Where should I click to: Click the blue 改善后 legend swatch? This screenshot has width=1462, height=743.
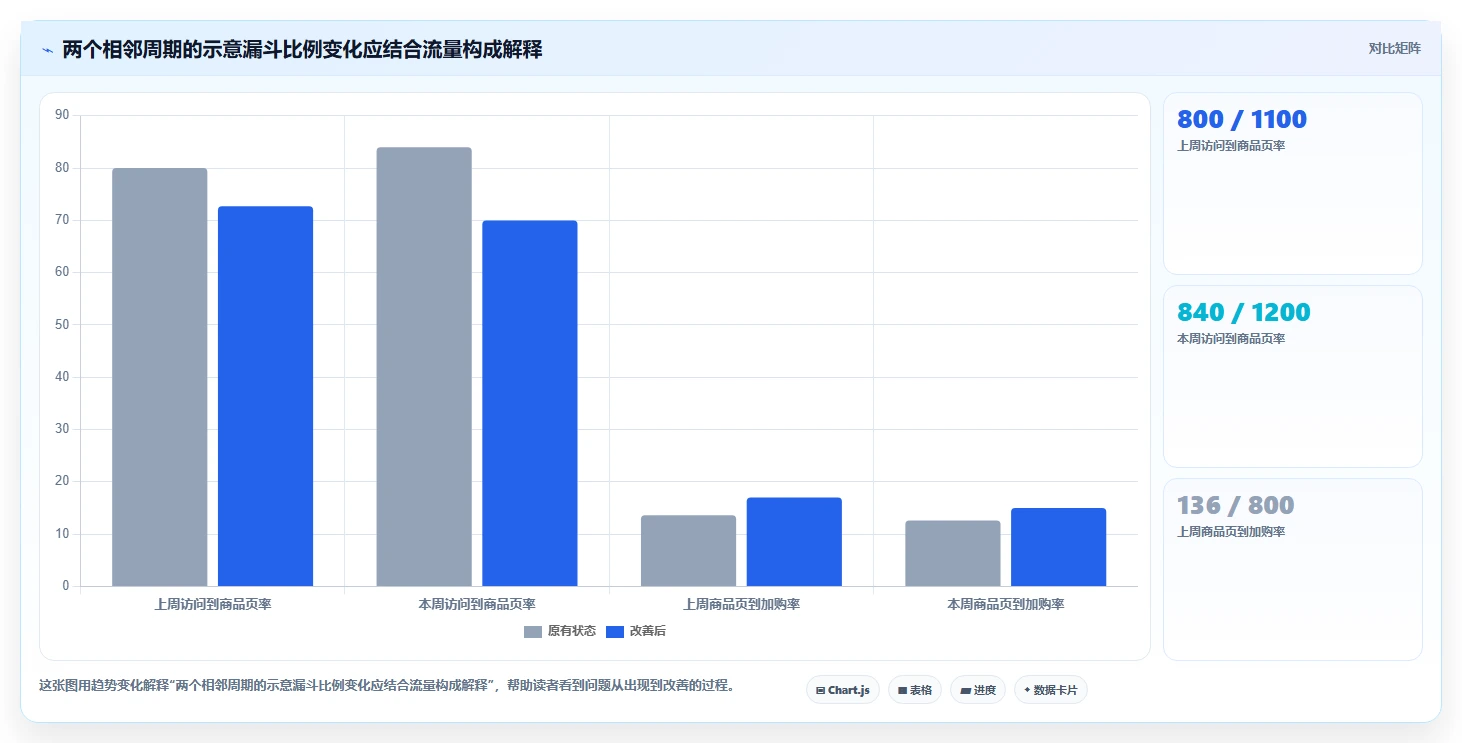click(x=615, y=632)
